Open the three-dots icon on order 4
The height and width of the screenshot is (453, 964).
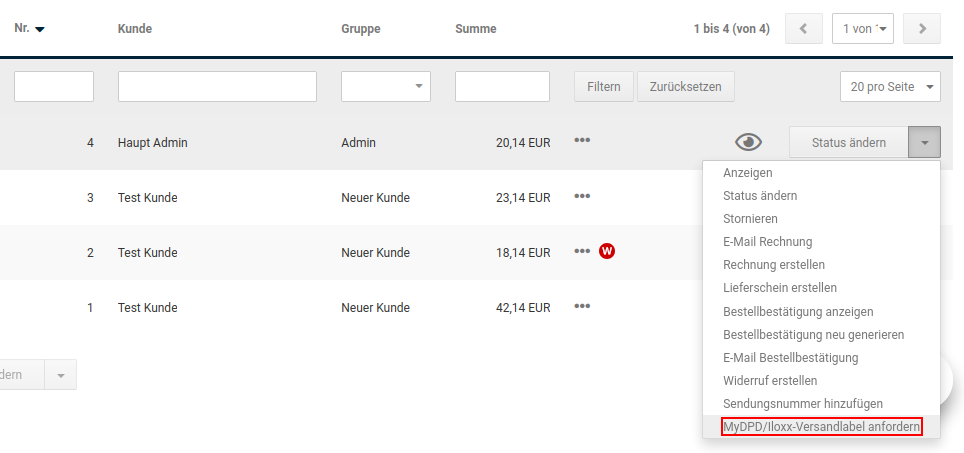582,140
